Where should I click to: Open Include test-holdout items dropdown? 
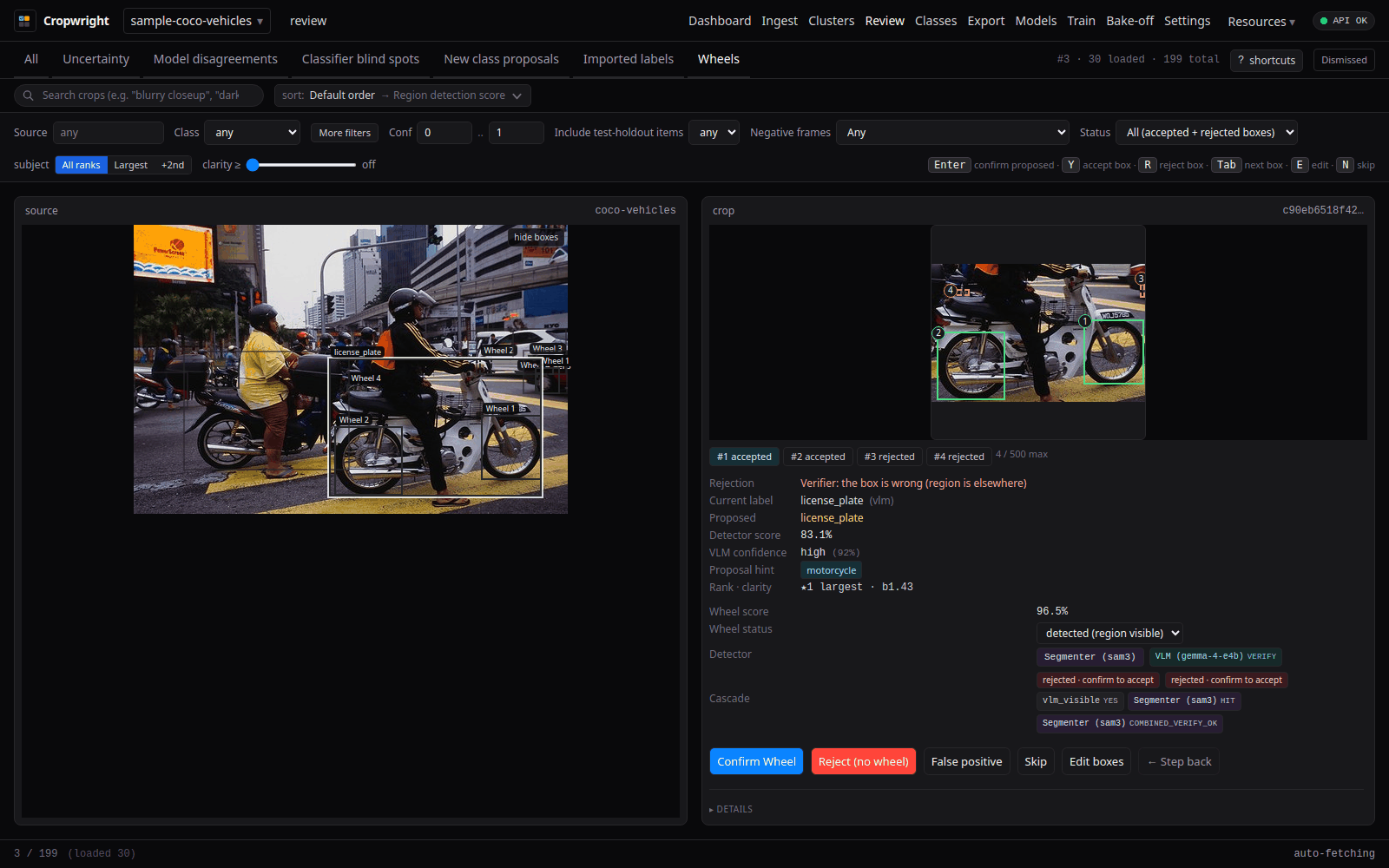pos(714,133)
